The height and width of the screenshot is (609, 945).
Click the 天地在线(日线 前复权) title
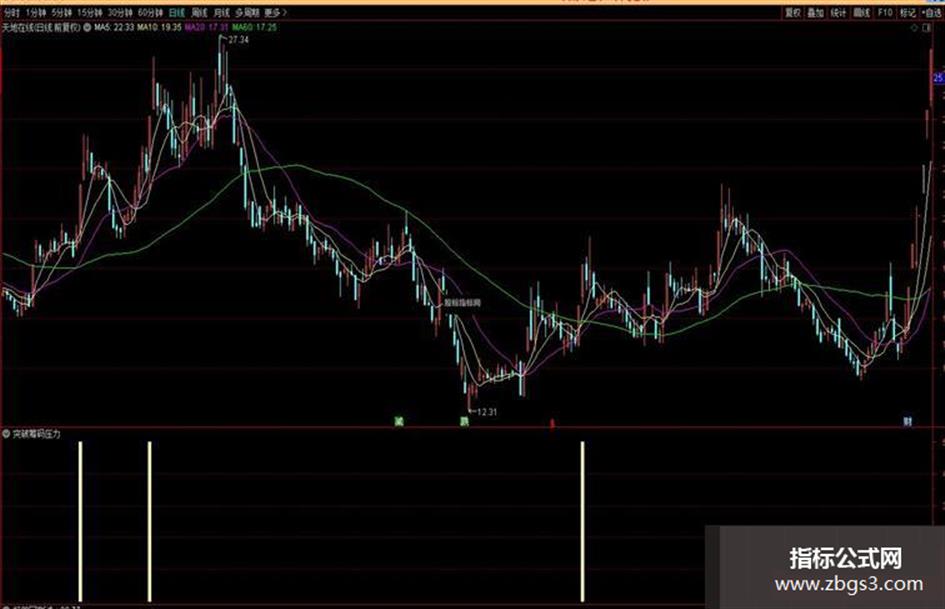coord(41,28)
